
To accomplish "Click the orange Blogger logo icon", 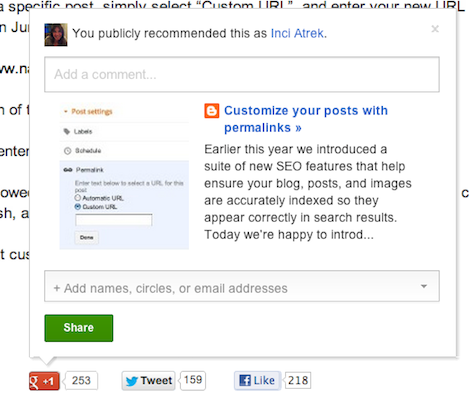I will [x=212, y=111].
